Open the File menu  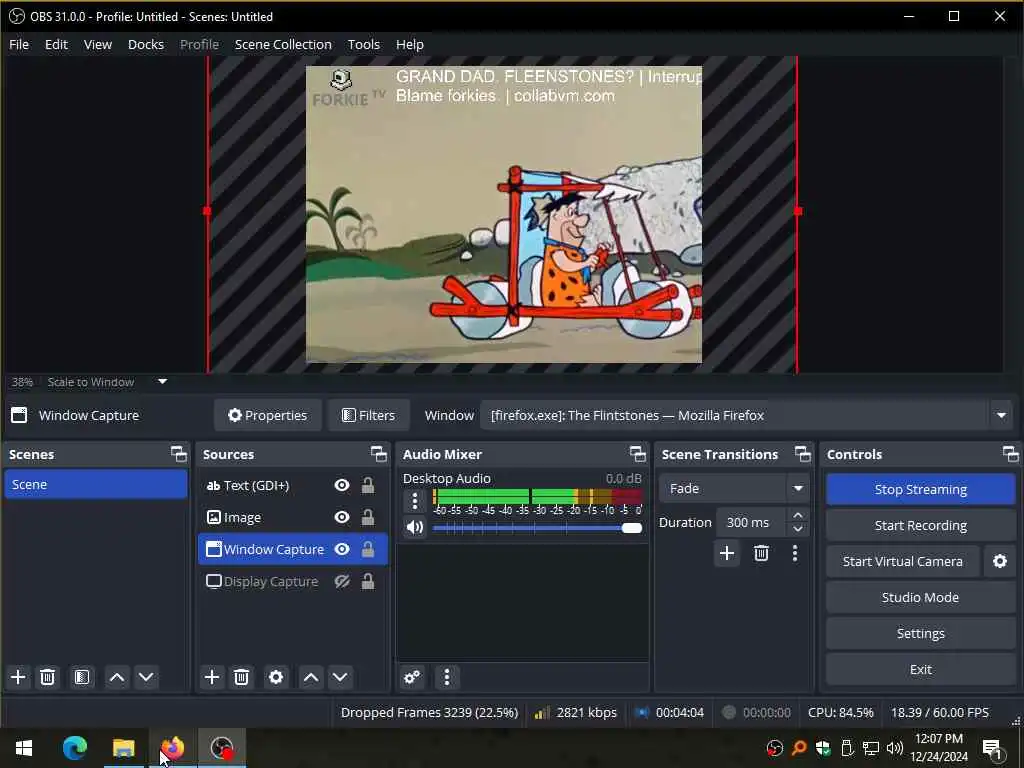(19, 44)
